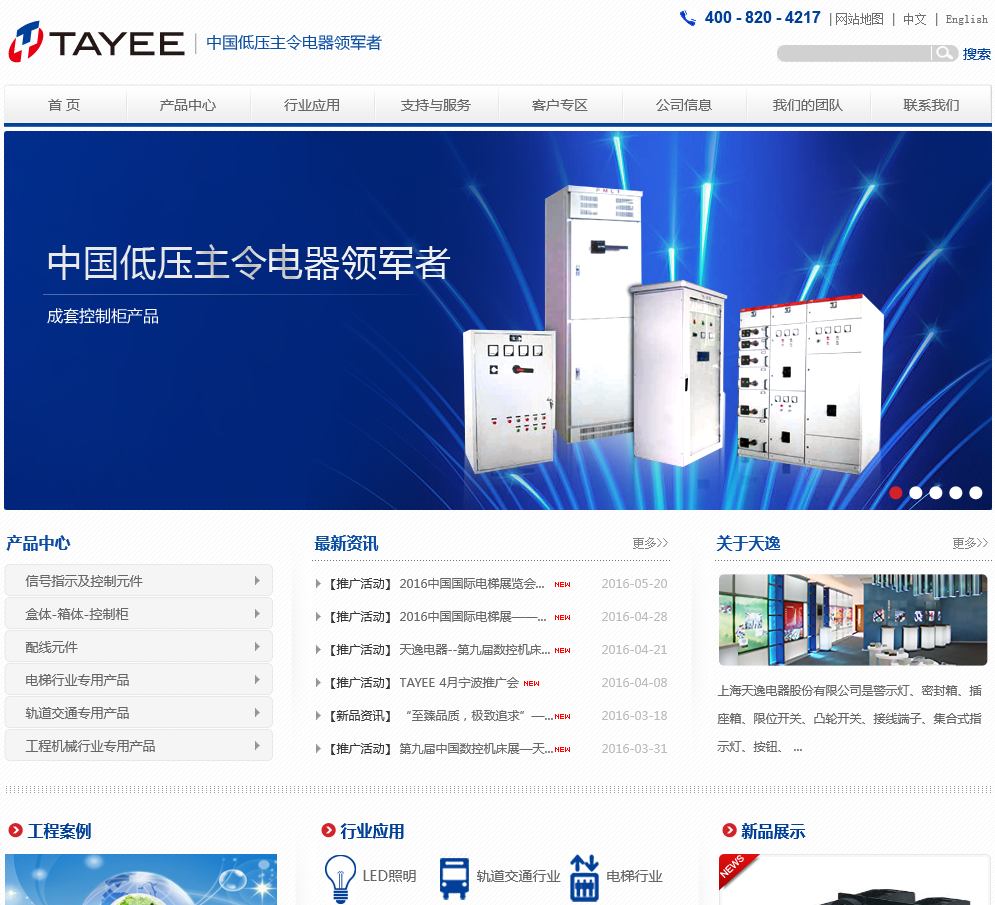Click red arrow icon beside 新品展示

(x=729, y=830)
